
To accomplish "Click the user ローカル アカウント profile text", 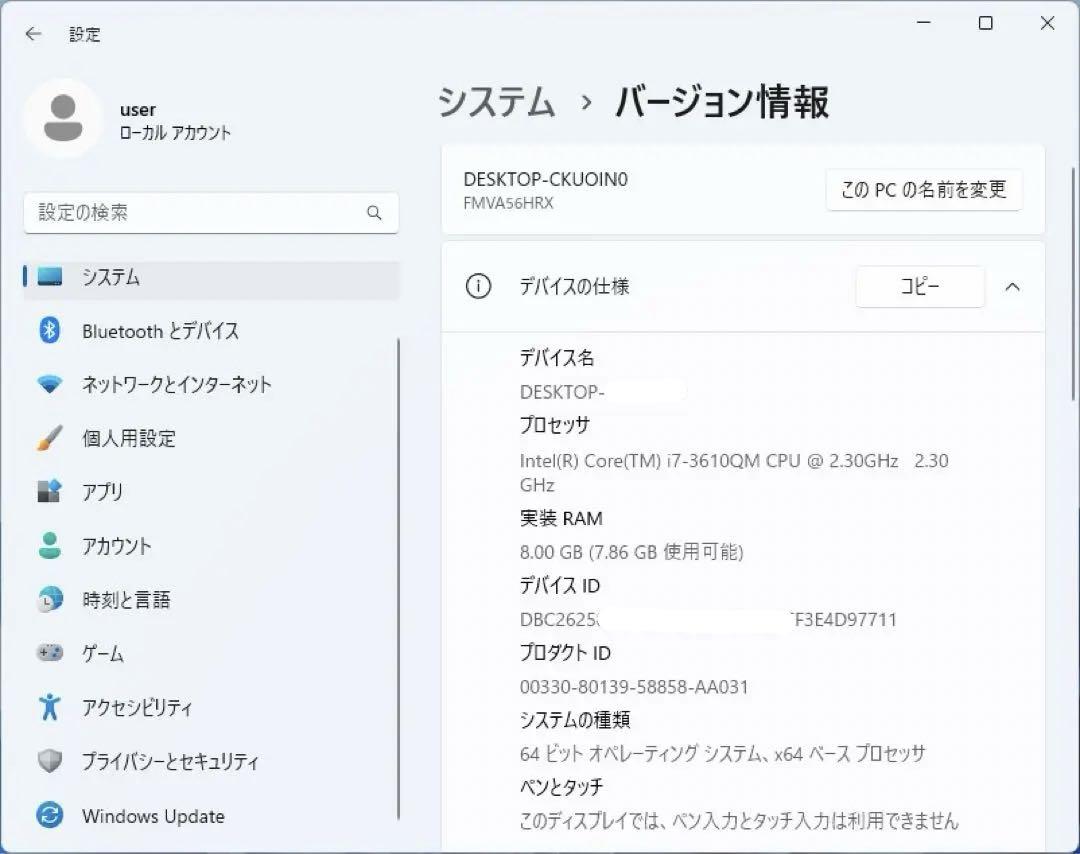I will pos(175,121).
